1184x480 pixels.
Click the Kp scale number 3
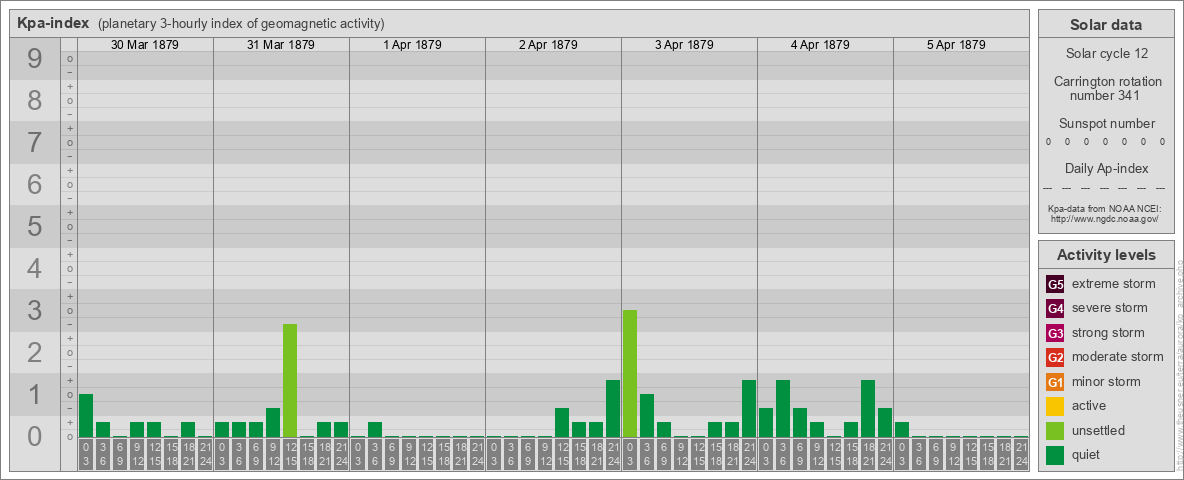(x=34, y=310)
